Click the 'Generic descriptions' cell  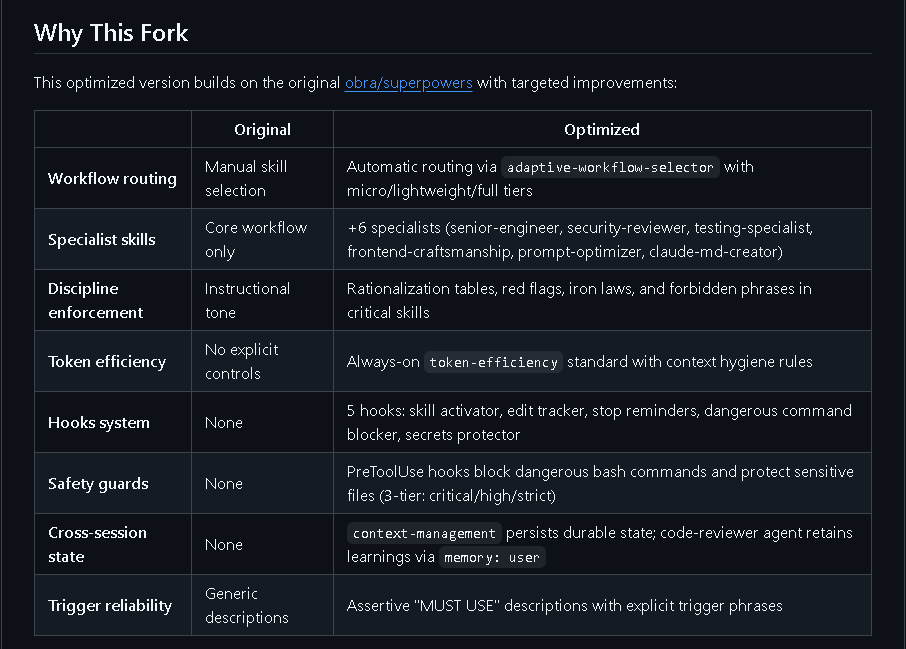[x=247, y=606]
